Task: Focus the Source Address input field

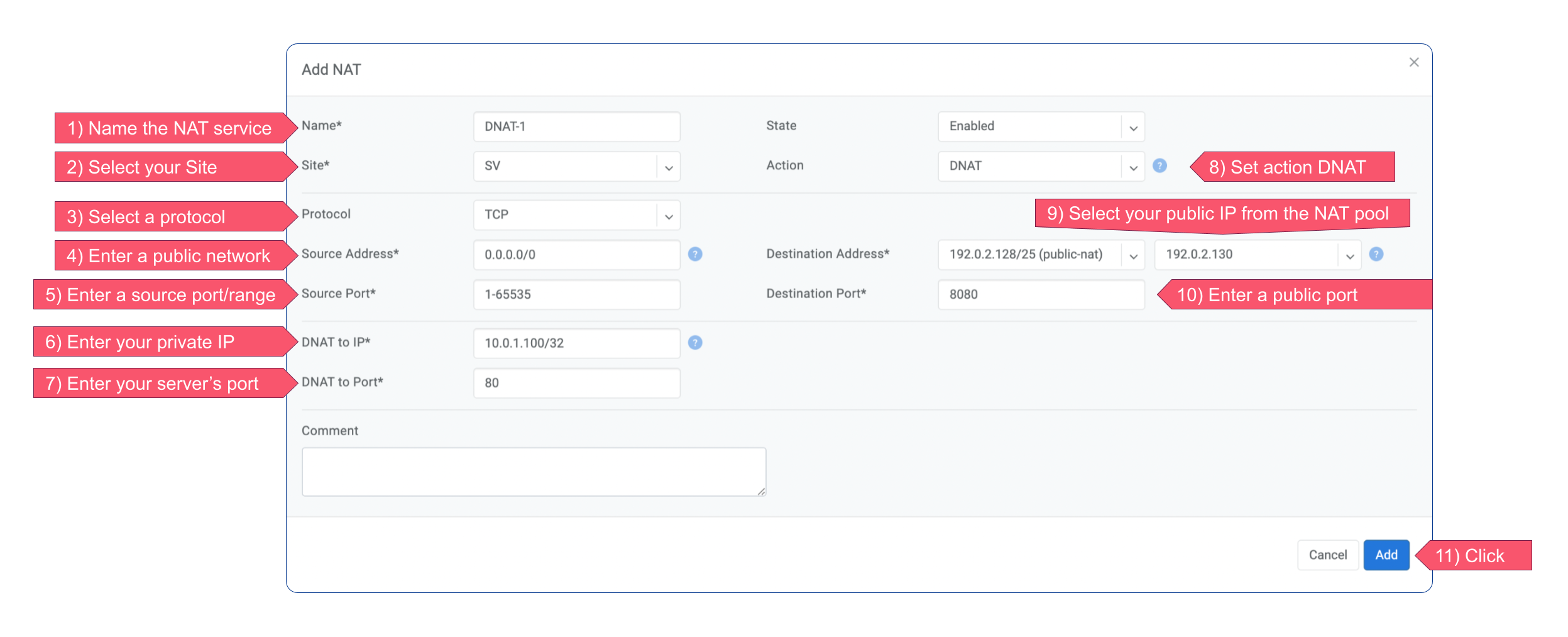Action: tap(576, 255)
